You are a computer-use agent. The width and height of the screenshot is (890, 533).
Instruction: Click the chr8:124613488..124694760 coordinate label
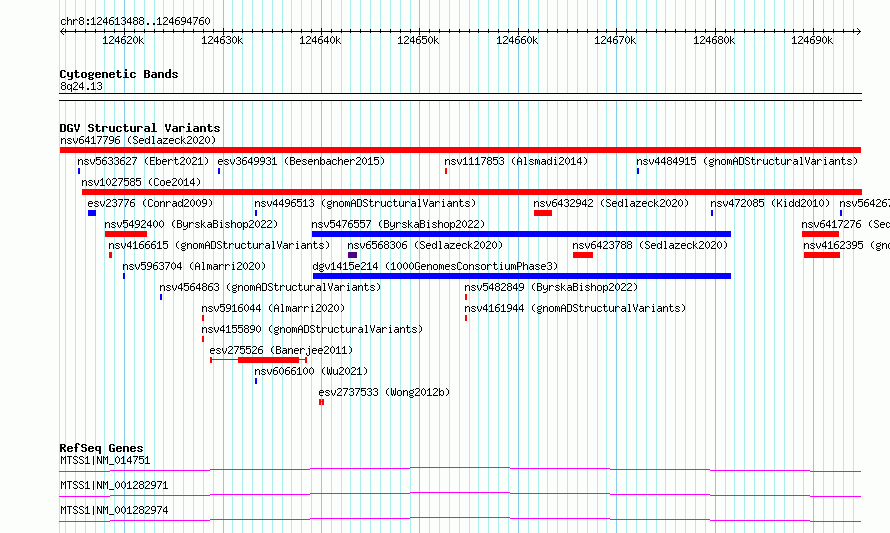tap(135, 21)
